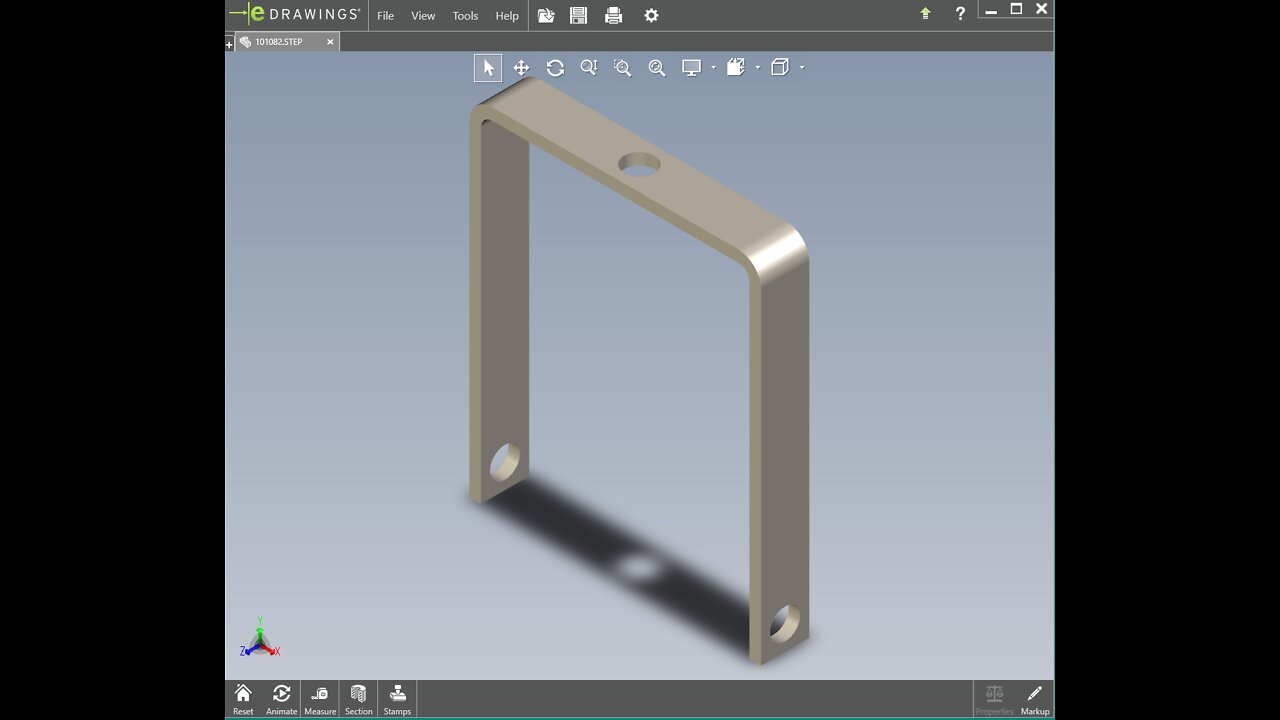1280x720 pixels.
Task: Click the Save disk icon
Action: 578,15
